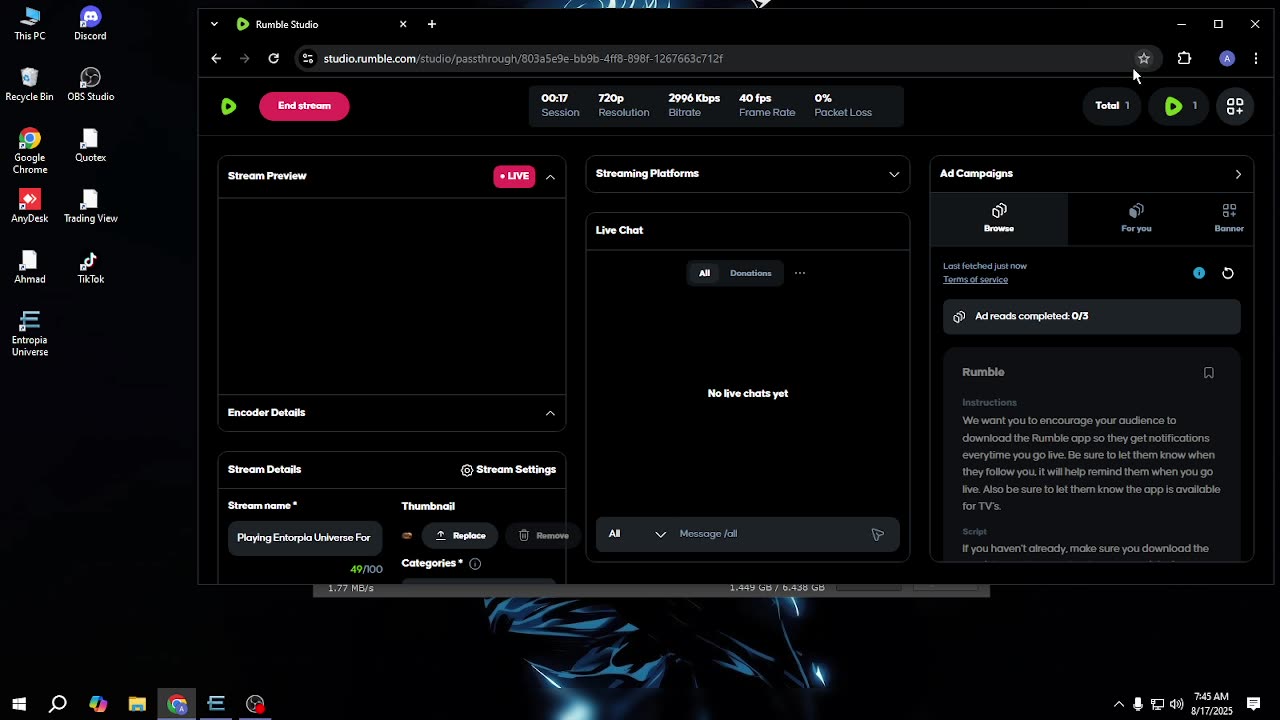1280x720 pixels.
Task: Open a new browser tab
Action: coord(432,24)
